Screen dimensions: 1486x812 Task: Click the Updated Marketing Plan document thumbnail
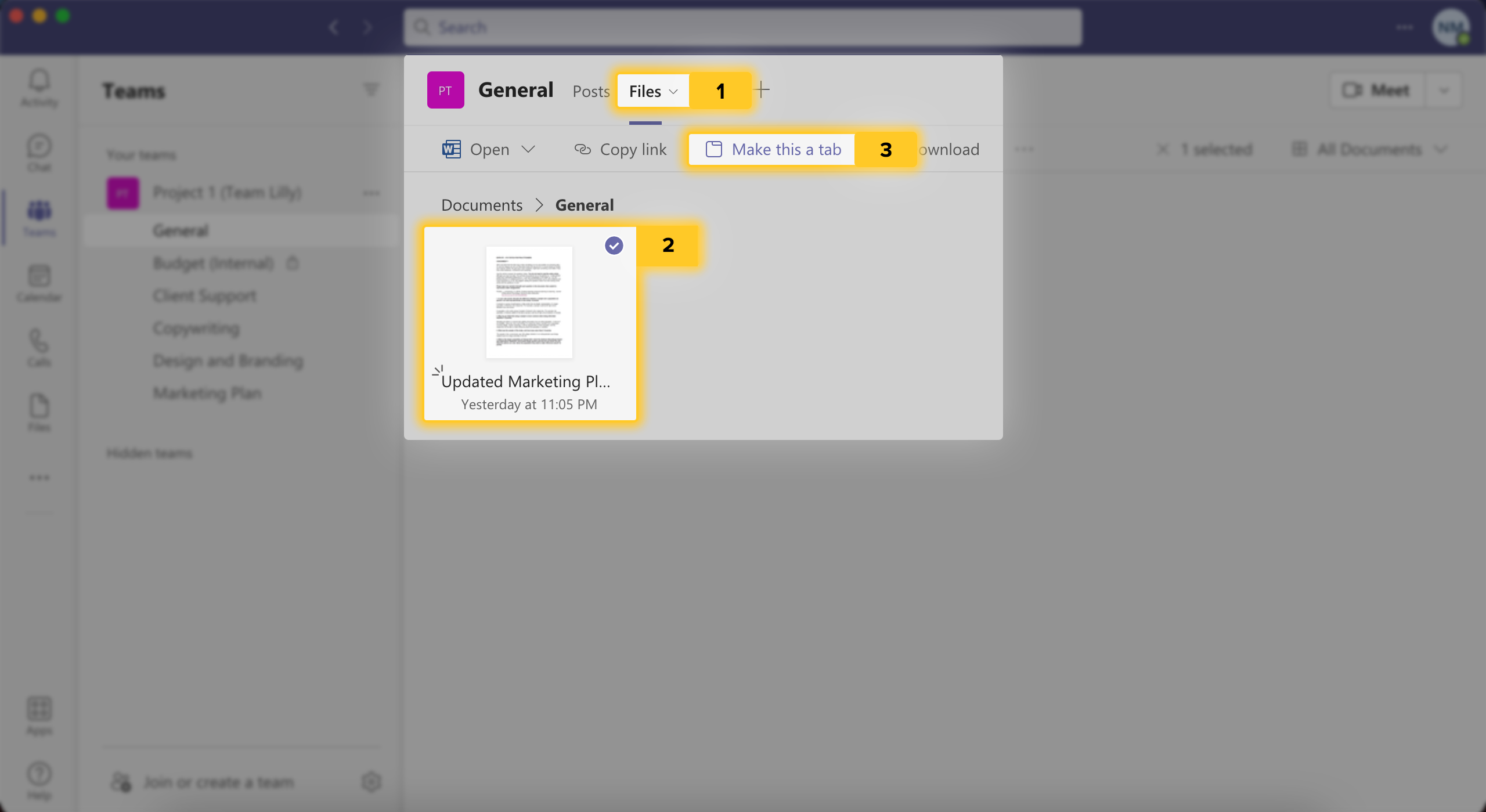529,302
